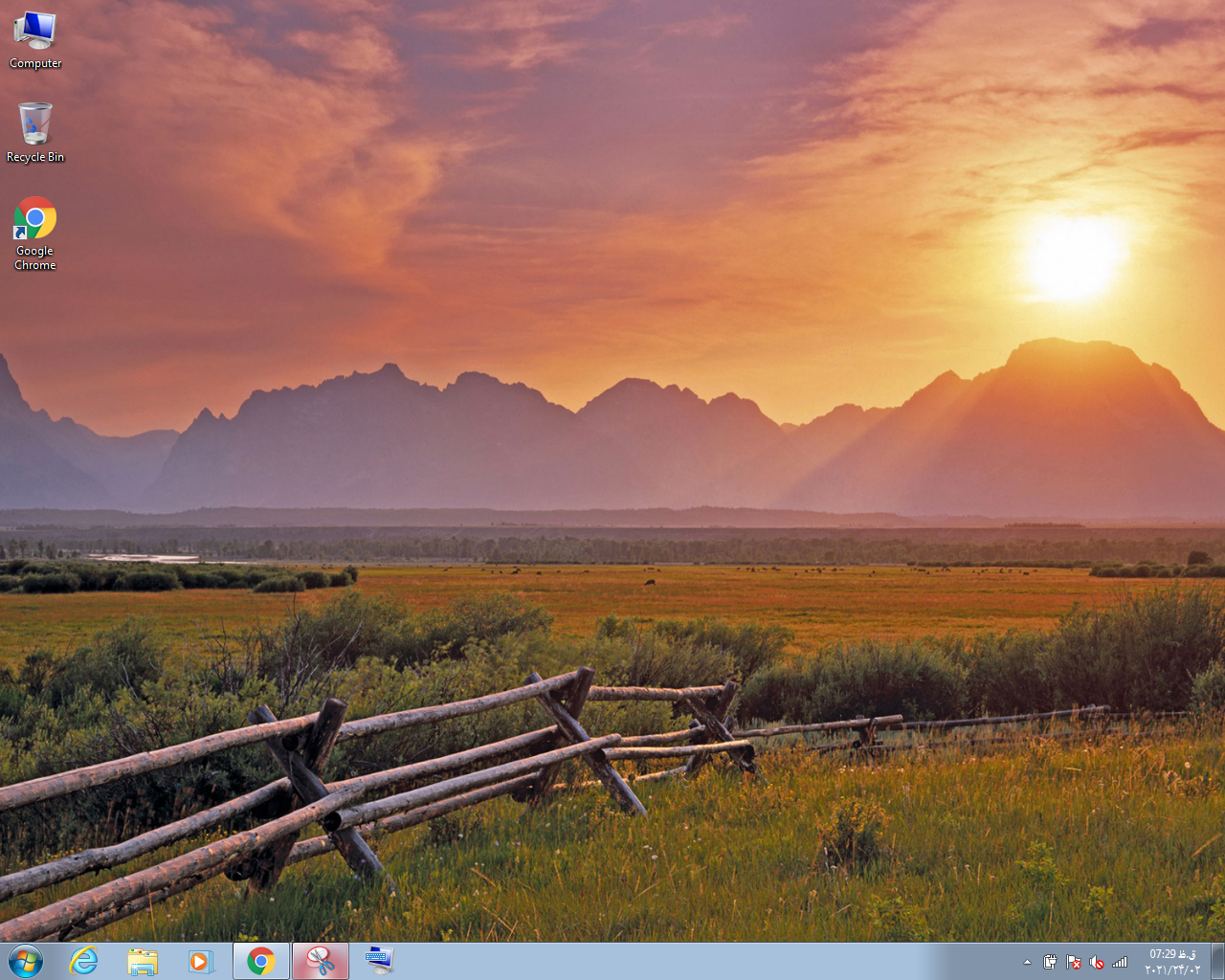Switch to Snipping Tool taskbar button
The width and height of the screenshot is (1225, 980).
[x=321, y=961]
